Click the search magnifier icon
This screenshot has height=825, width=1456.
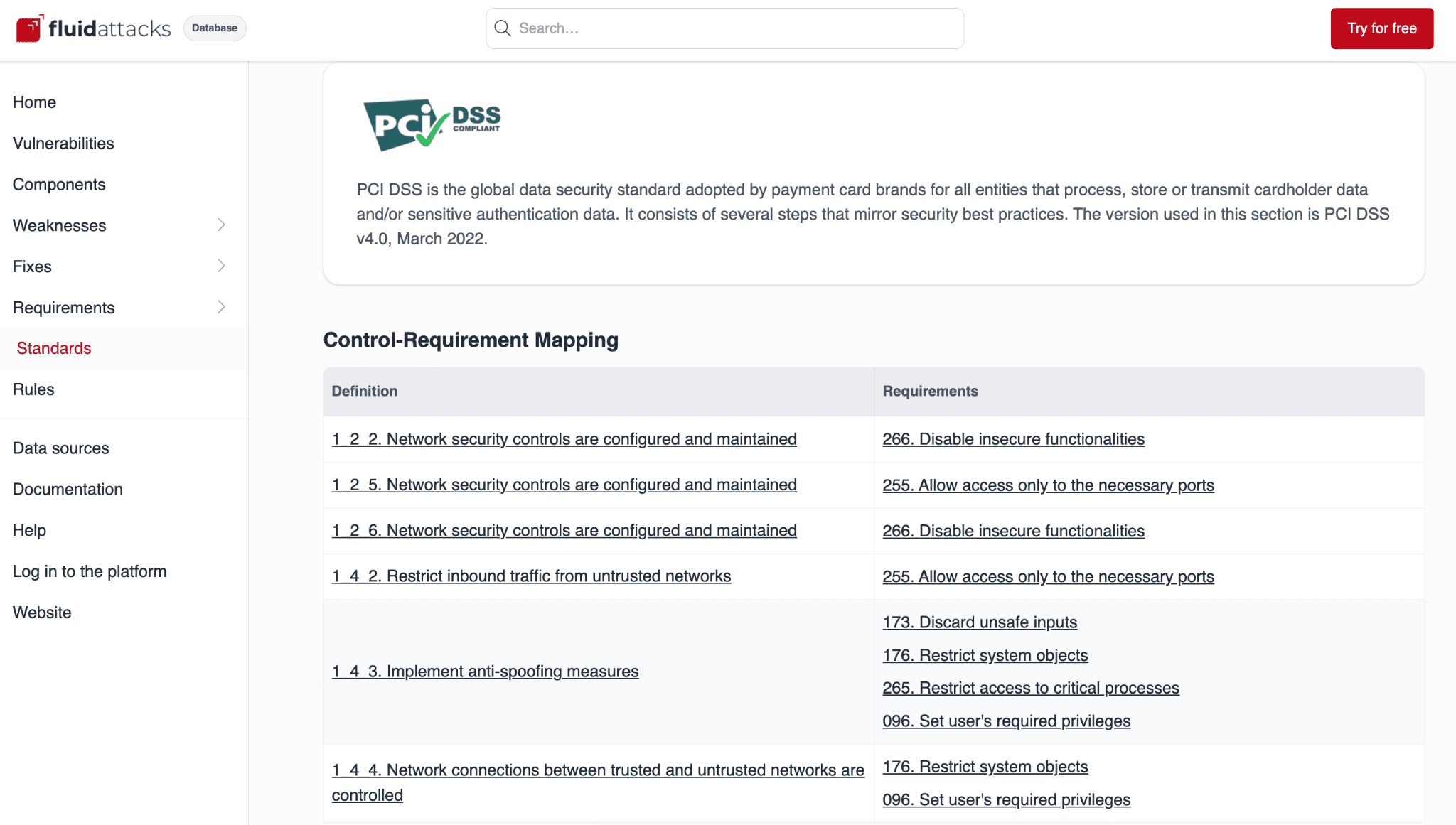pyautogui.click(x=503, y=28)
